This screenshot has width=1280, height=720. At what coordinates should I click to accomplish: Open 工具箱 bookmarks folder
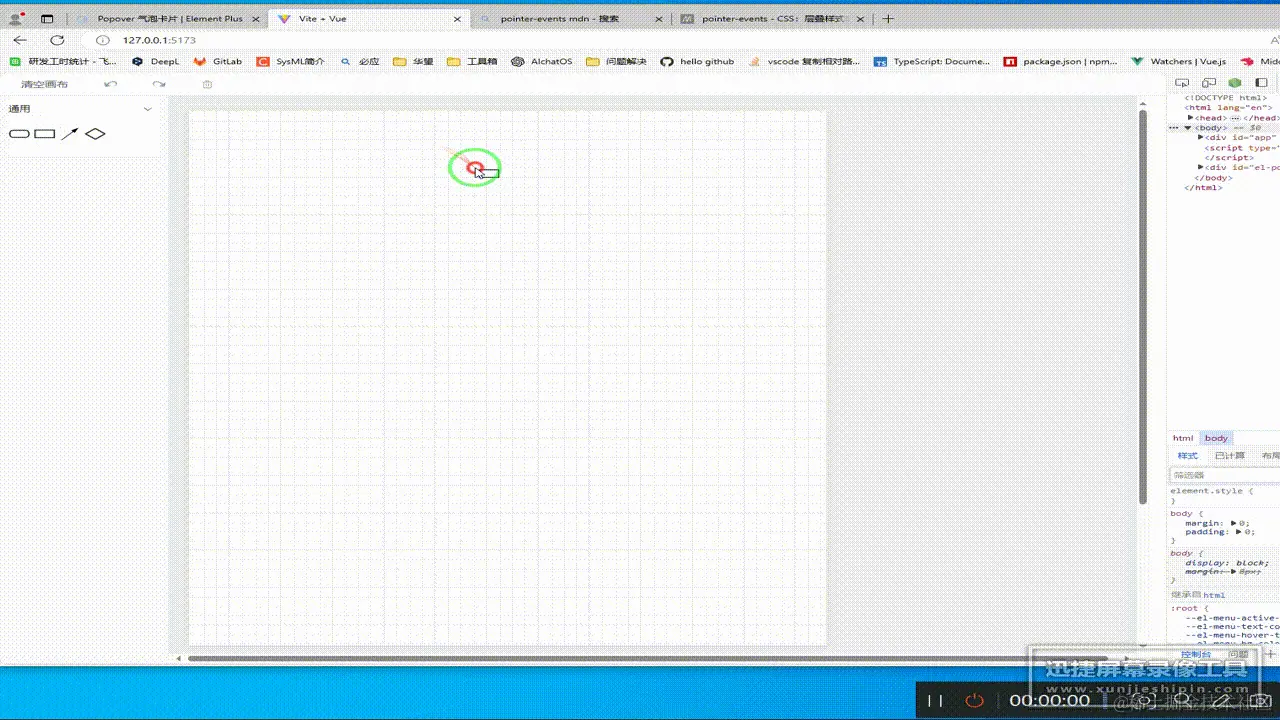point(472,61)
